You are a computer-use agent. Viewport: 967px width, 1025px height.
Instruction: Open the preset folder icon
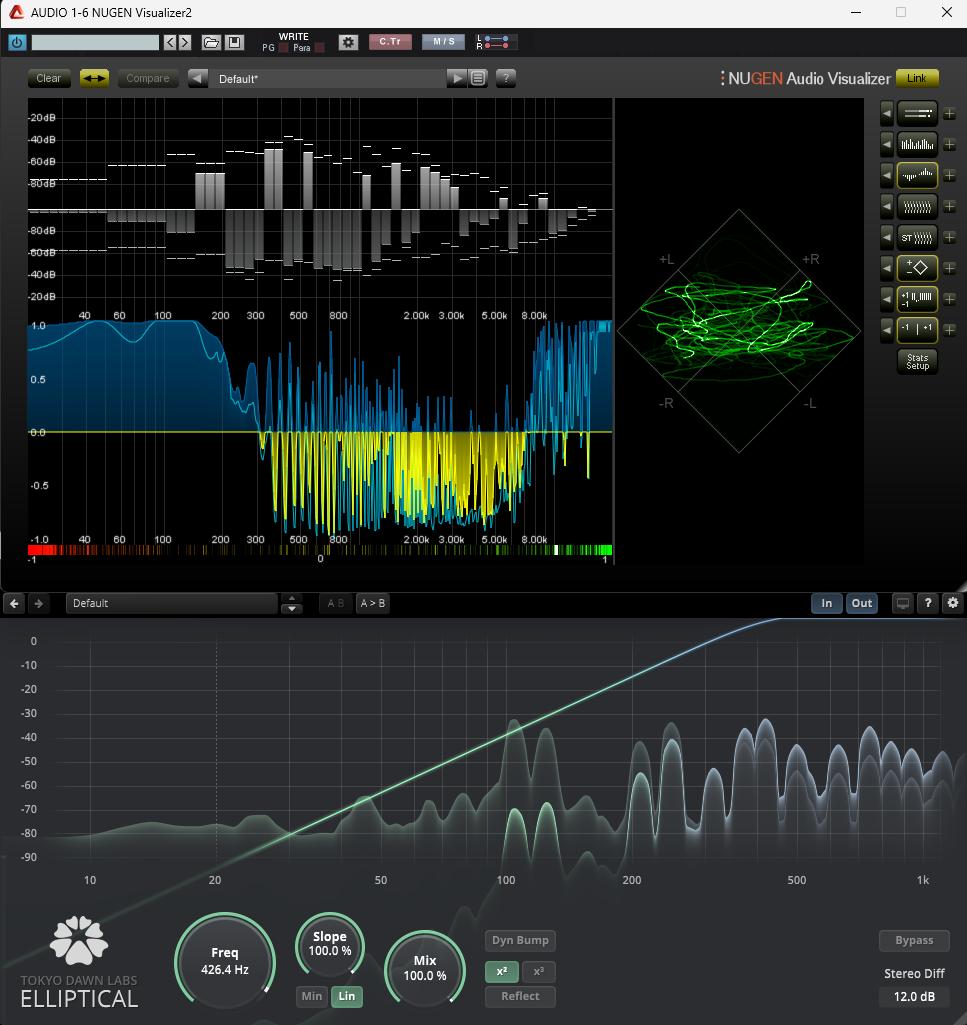211,42
